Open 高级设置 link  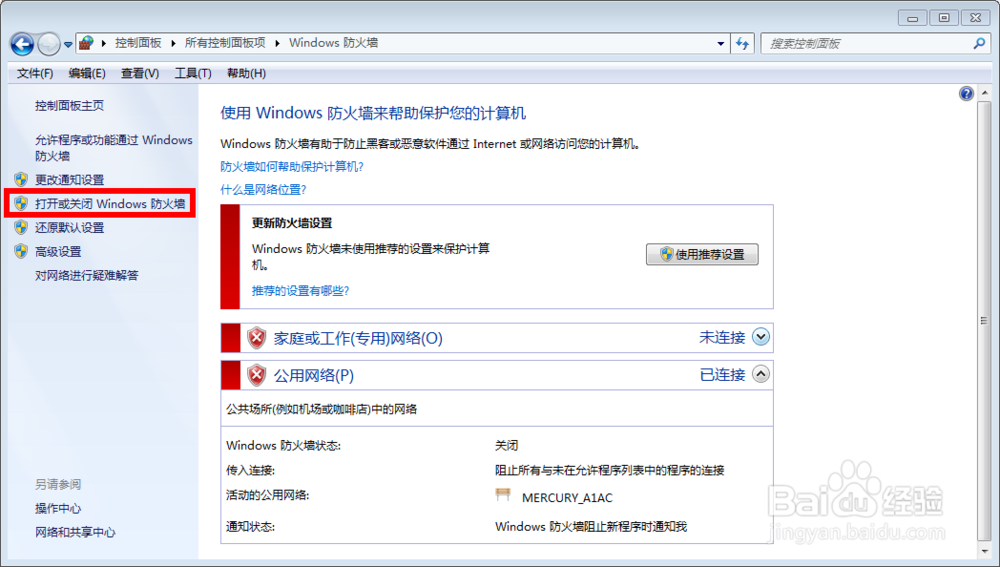point(58,252)
